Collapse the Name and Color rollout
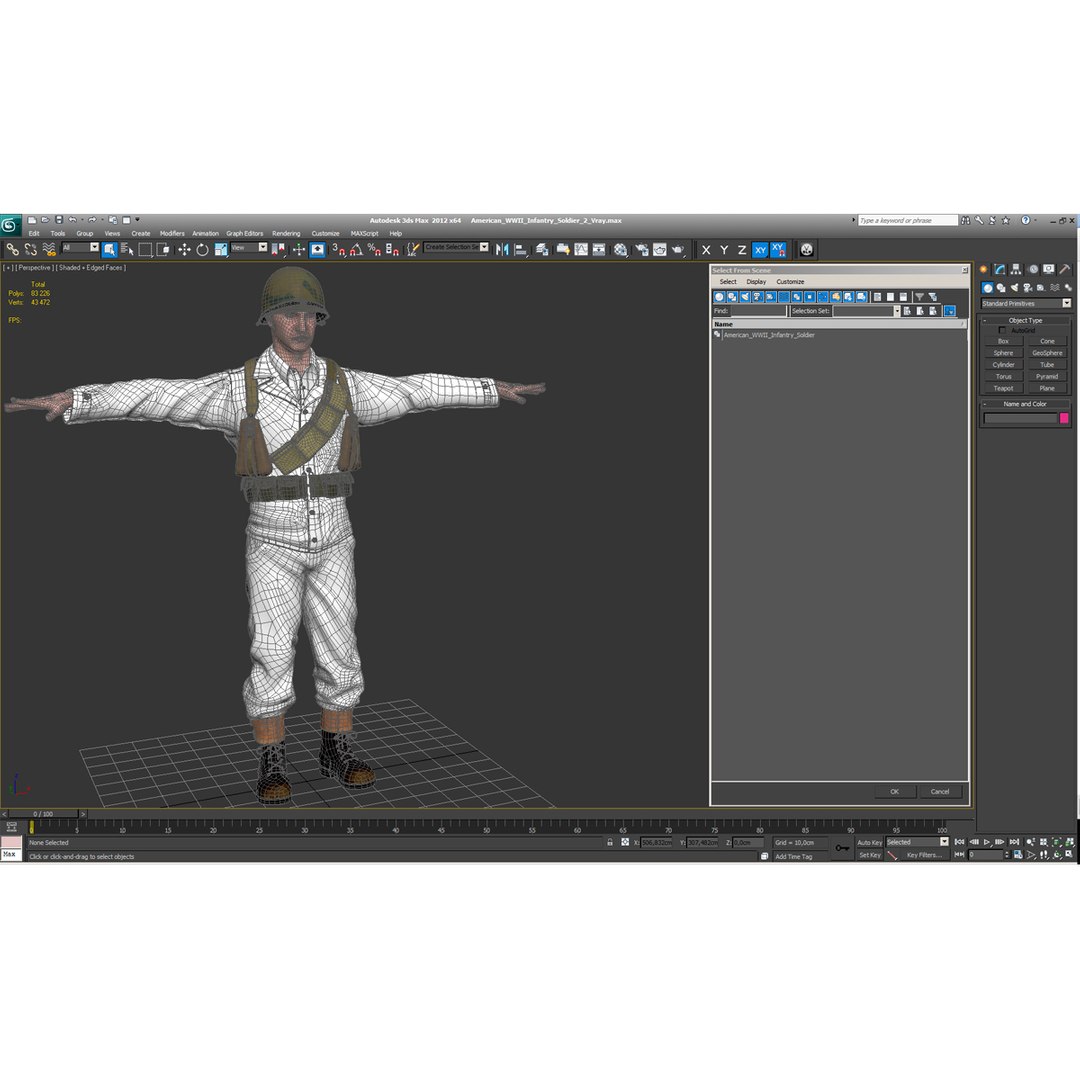1080x1080 pixels. pos(1025,404)
